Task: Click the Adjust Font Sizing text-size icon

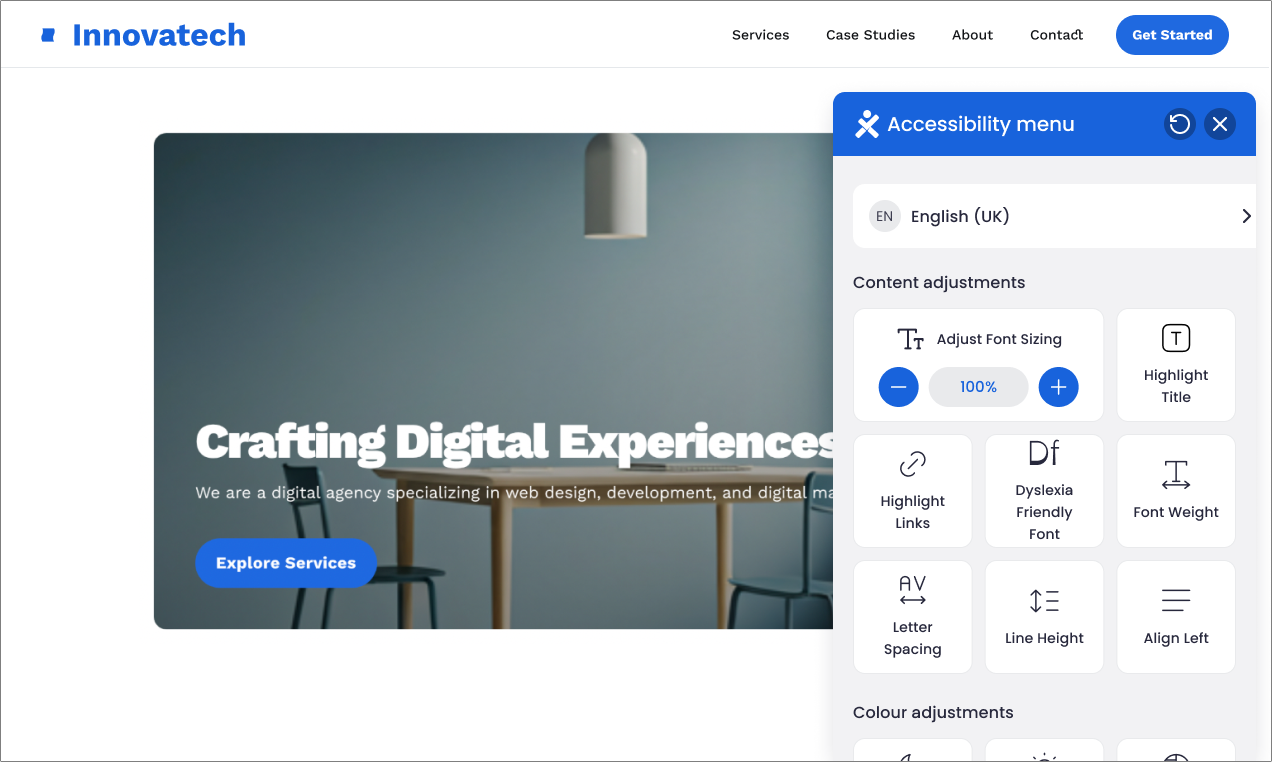Action: (x=911, y=339)
